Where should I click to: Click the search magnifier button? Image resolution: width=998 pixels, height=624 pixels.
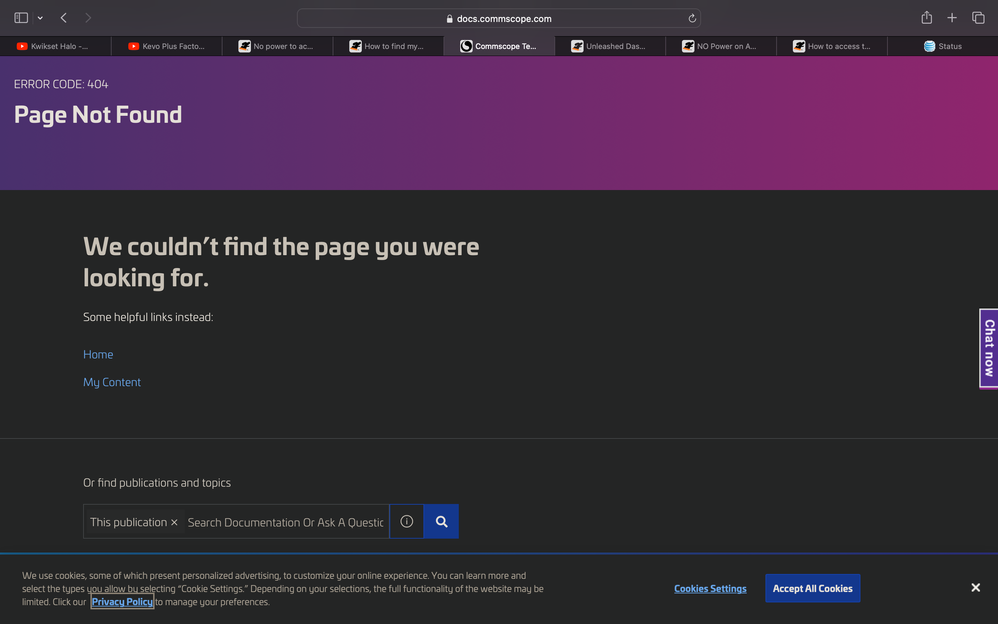[441, 522]
